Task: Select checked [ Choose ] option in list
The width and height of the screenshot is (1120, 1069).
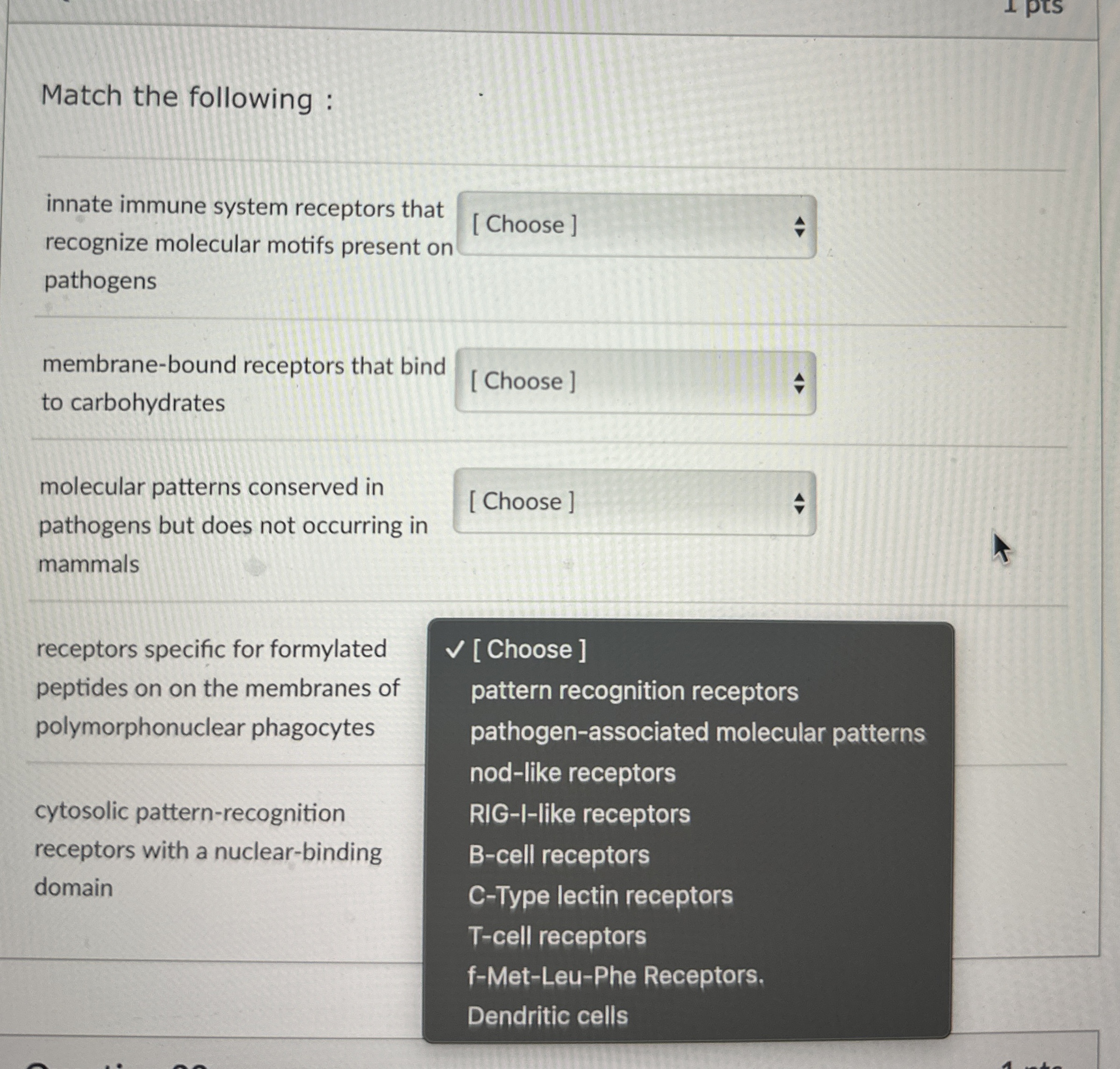Action: pyautogui.click(x=528, y=650)
